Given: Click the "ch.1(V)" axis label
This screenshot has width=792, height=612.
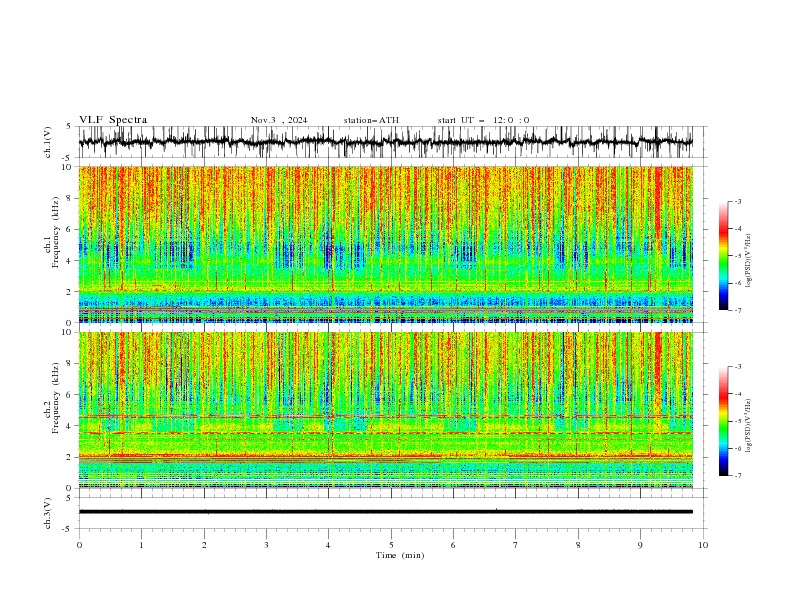Looking at the screenshot, I should 48,142.
